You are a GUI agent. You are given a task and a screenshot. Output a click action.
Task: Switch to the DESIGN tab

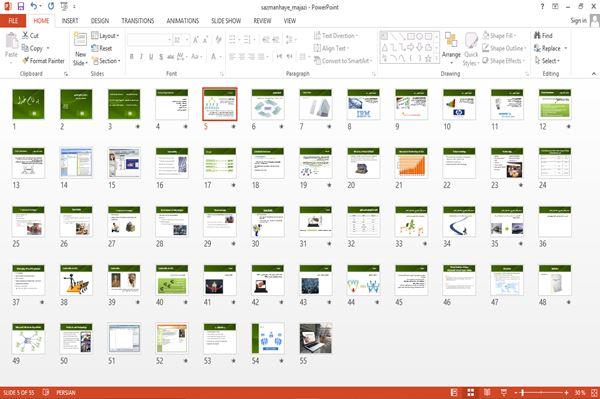100,21
